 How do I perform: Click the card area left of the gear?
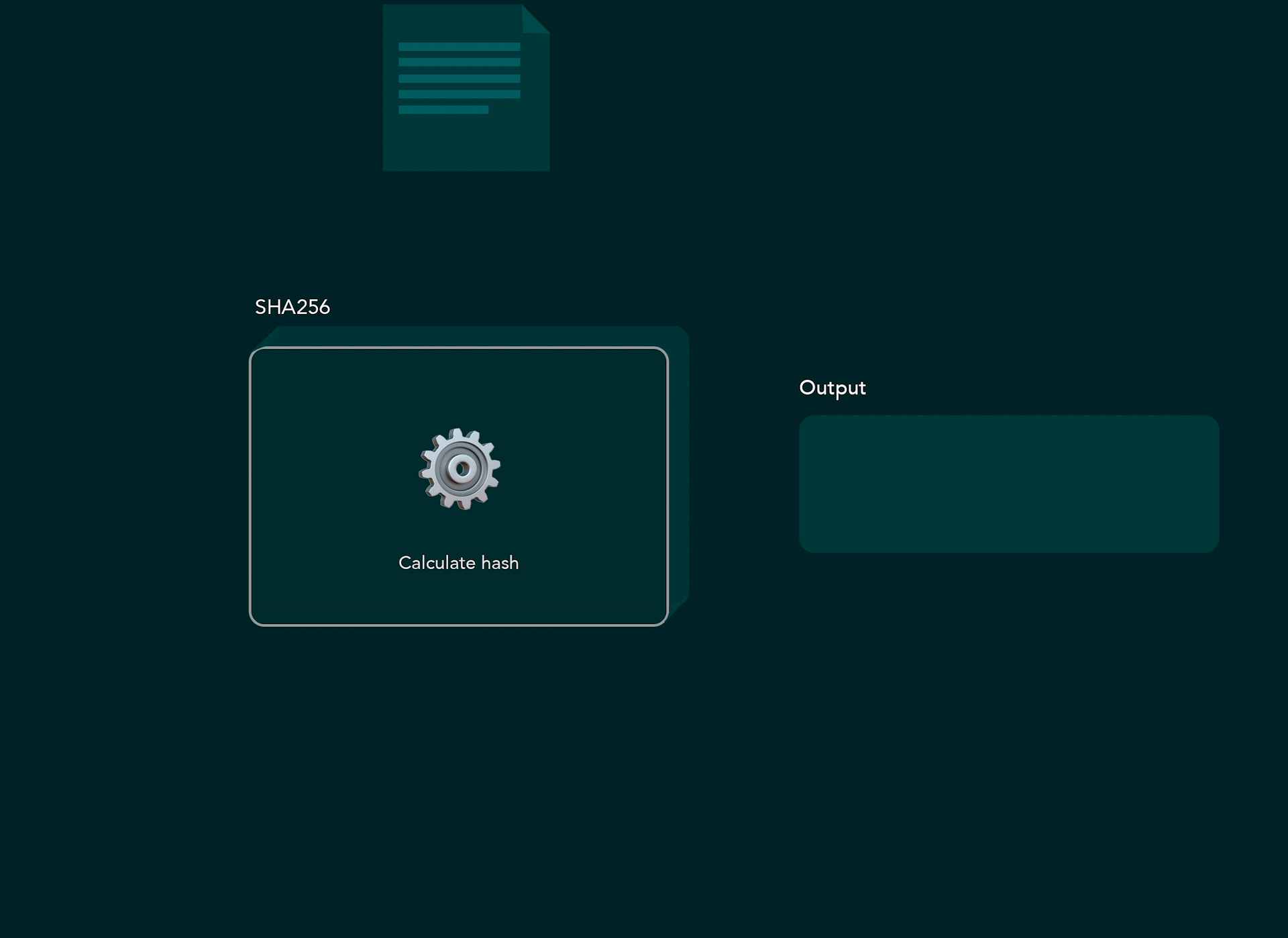[329, 470]
